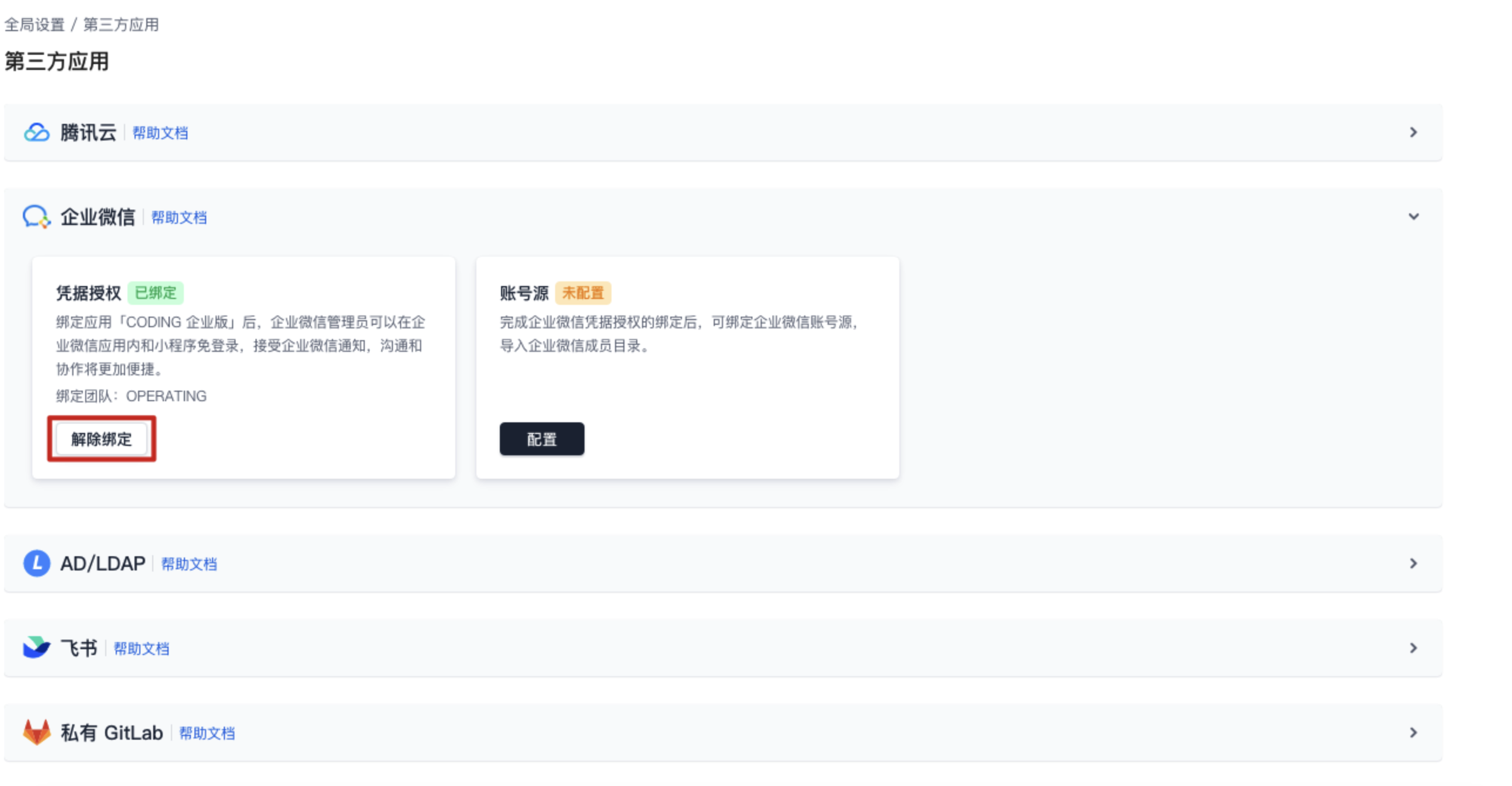Viewport: 1512px width, 786px height.
Task: Open 帮助文档 link next to 飞书
Action: tap(141, 649)
